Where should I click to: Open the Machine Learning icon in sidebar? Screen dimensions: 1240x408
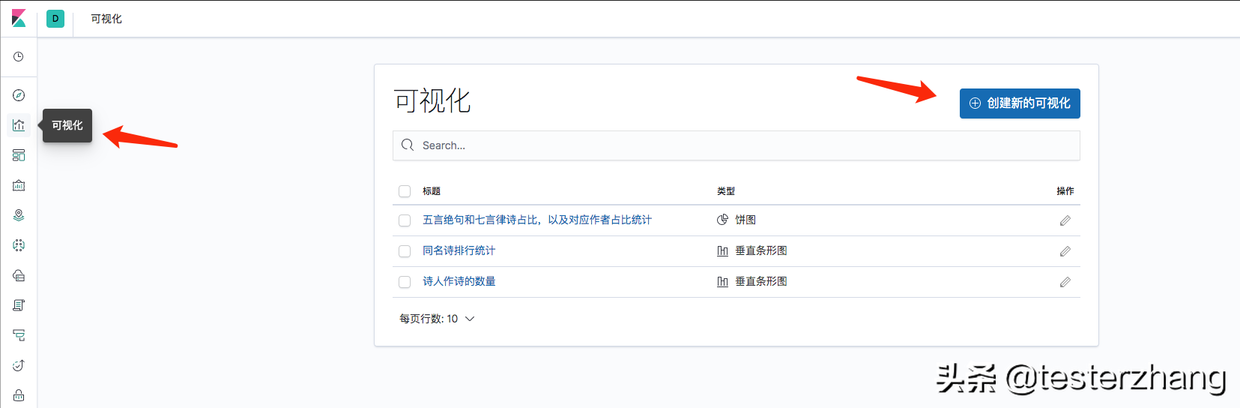coord(18,245)
